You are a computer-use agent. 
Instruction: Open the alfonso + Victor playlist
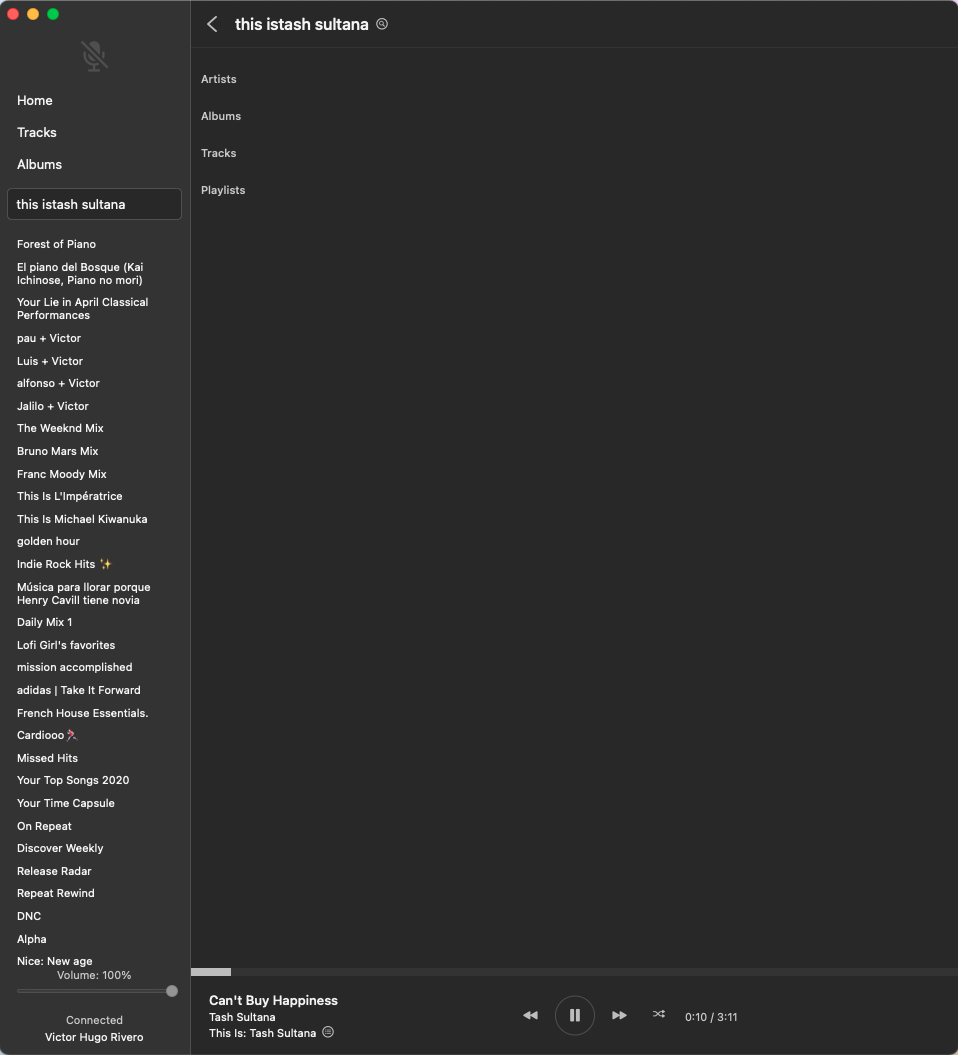click(x=59, y=384)
